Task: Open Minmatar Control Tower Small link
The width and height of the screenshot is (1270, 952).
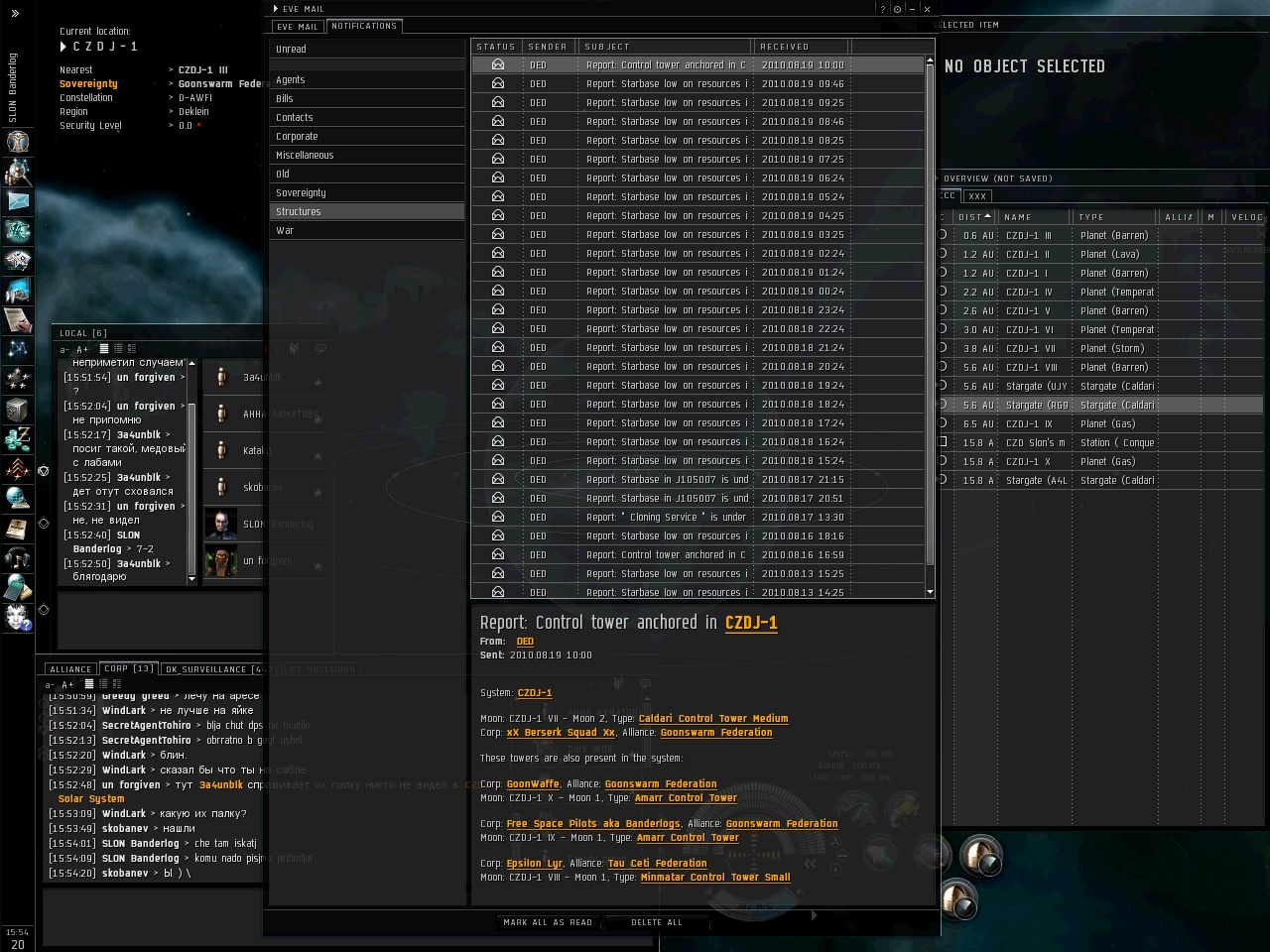Action: (715, 878)
